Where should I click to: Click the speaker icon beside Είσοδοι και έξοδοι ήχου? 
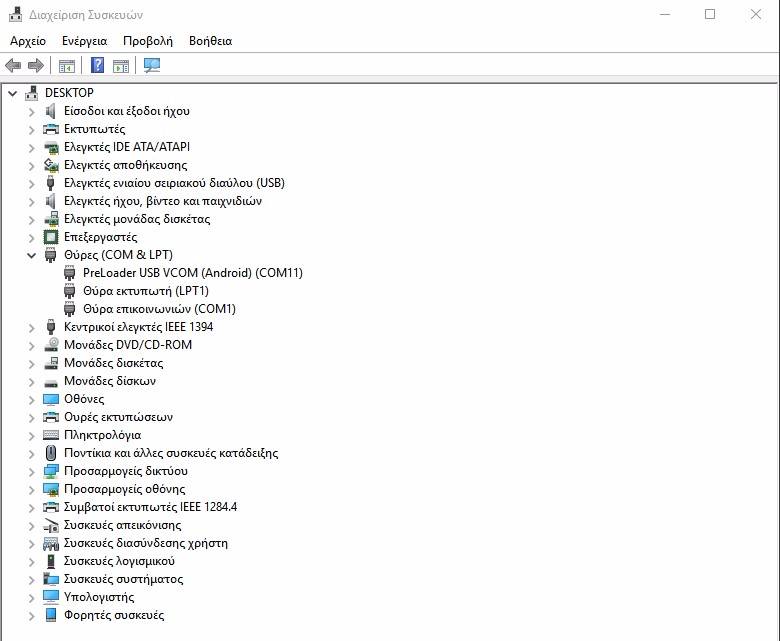[x=52, y=111]
